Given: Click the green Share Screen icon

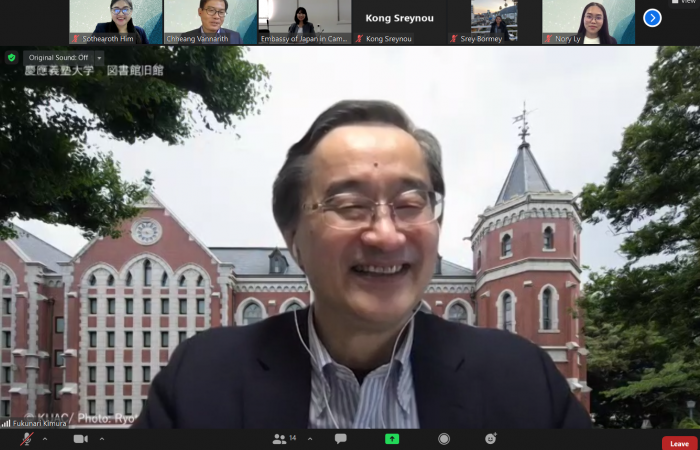Looking at the screenshot, I should (x=392, y=439).
